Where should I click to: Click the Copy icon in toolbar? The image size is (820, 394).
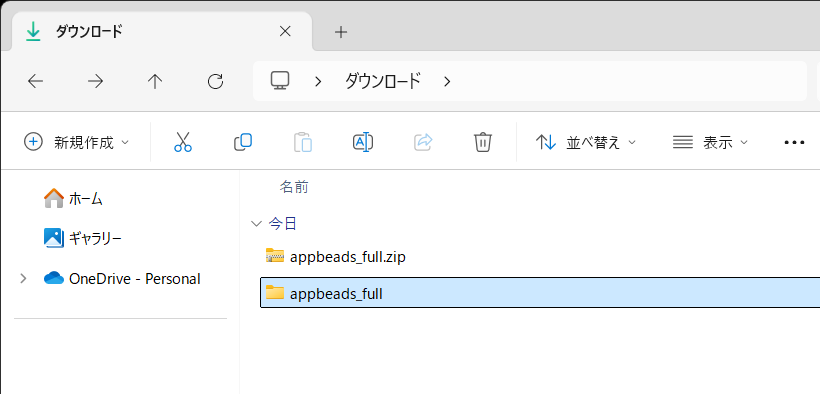coord(243,142)
